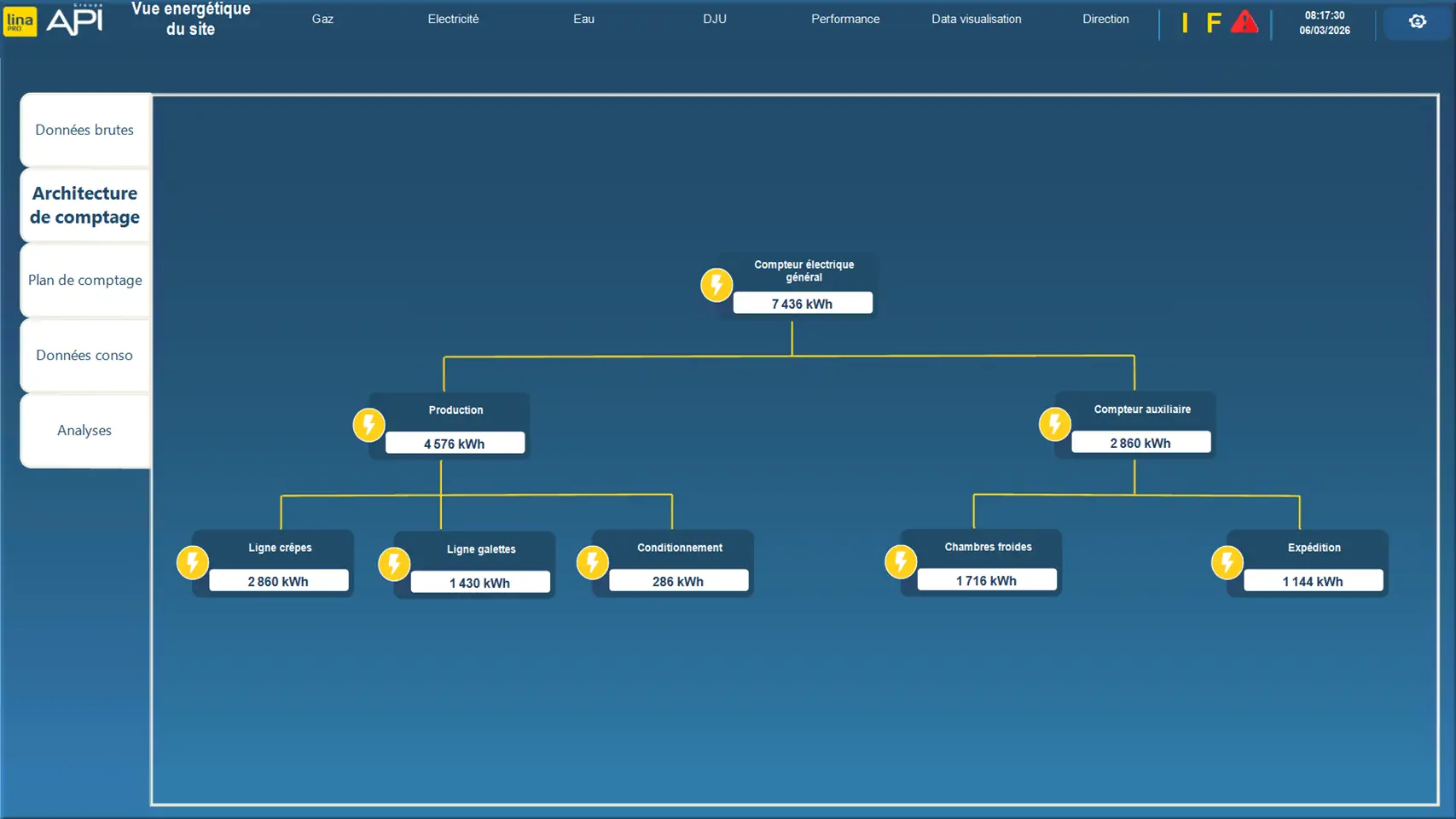Open the Données brutes tab

pyautogui.click(x=84, y=130)
